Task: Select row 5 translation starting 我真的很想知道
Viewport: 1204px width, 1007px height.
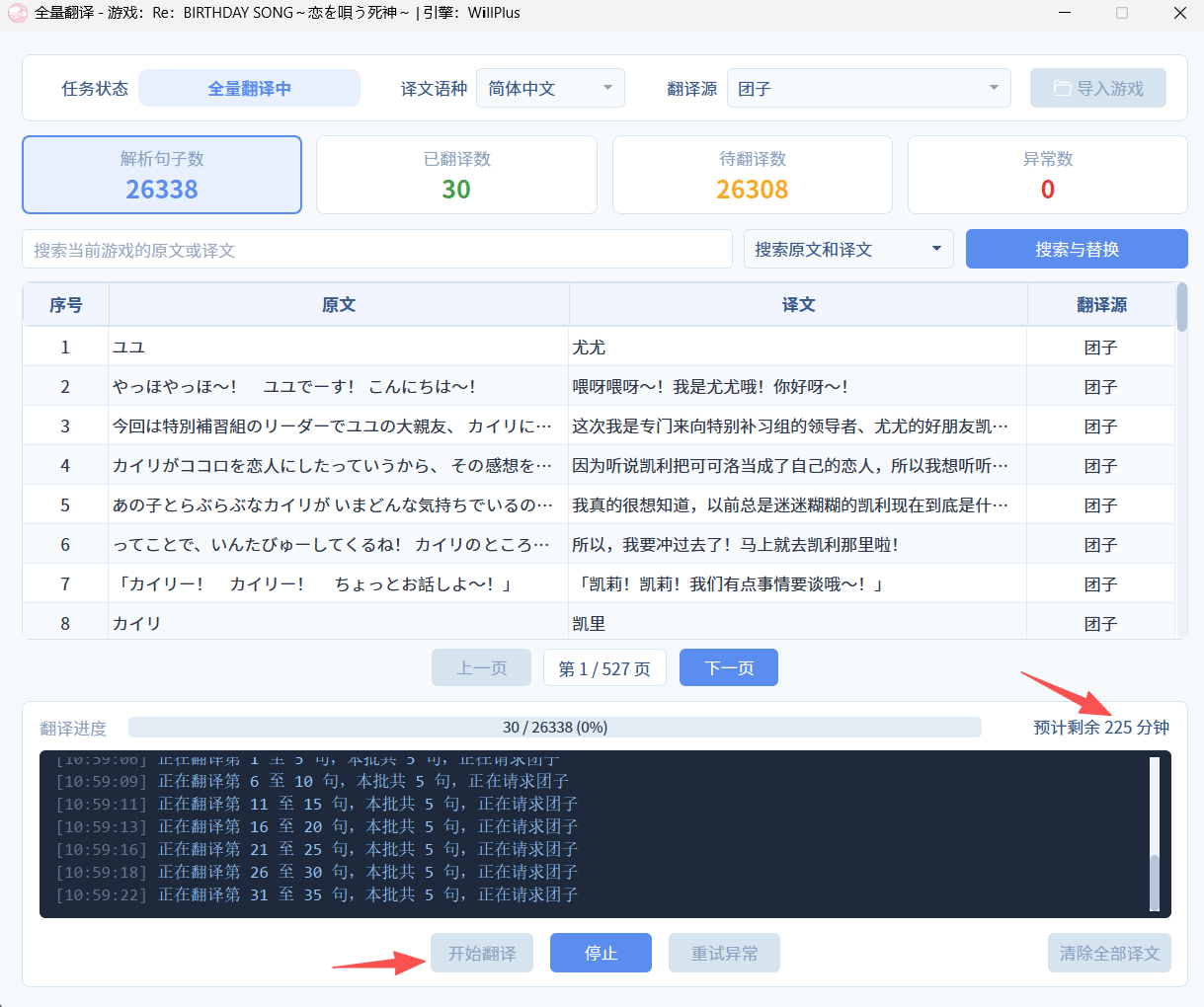Action: coord(798,504)
